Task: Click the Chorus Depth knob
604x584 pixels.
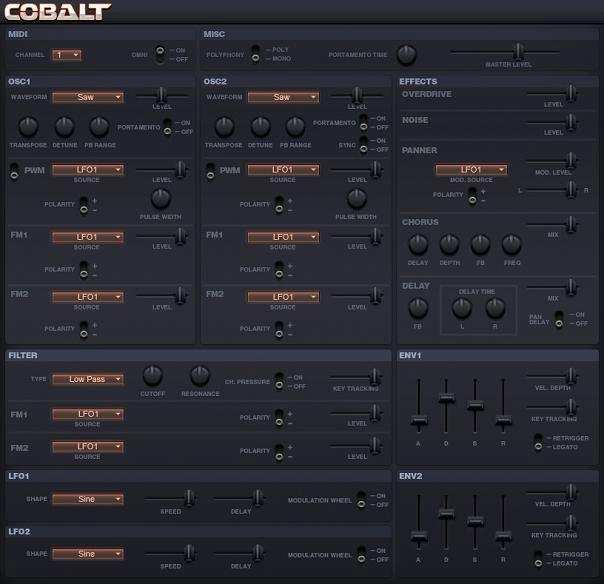Action: pos(449,244)
